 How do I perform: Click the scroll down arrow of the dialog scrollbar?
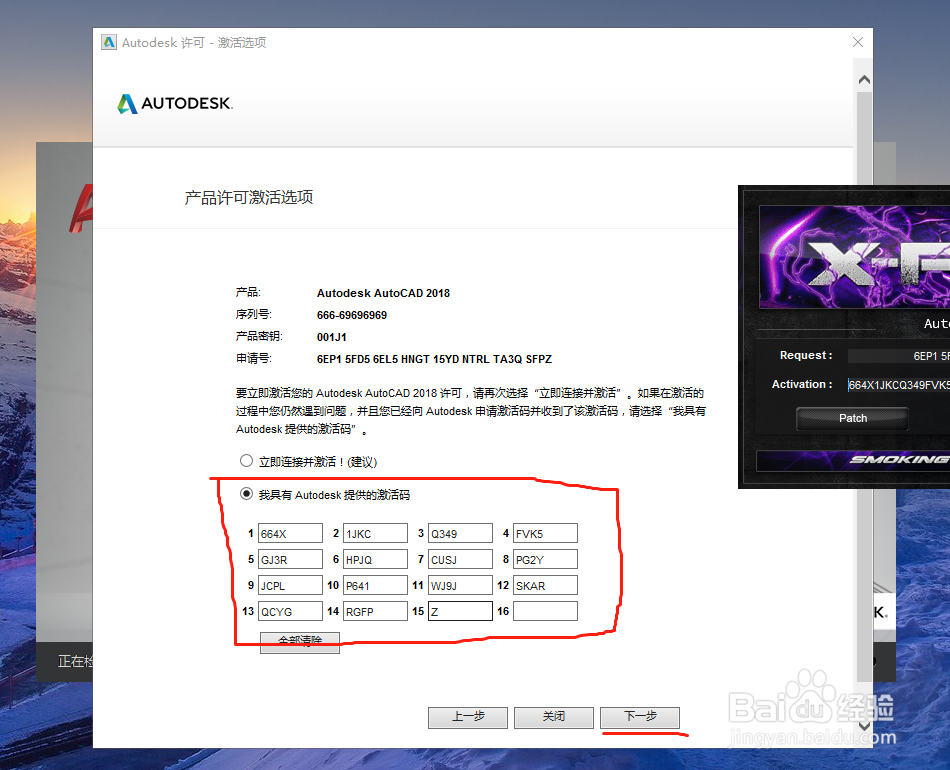point(865,725)
